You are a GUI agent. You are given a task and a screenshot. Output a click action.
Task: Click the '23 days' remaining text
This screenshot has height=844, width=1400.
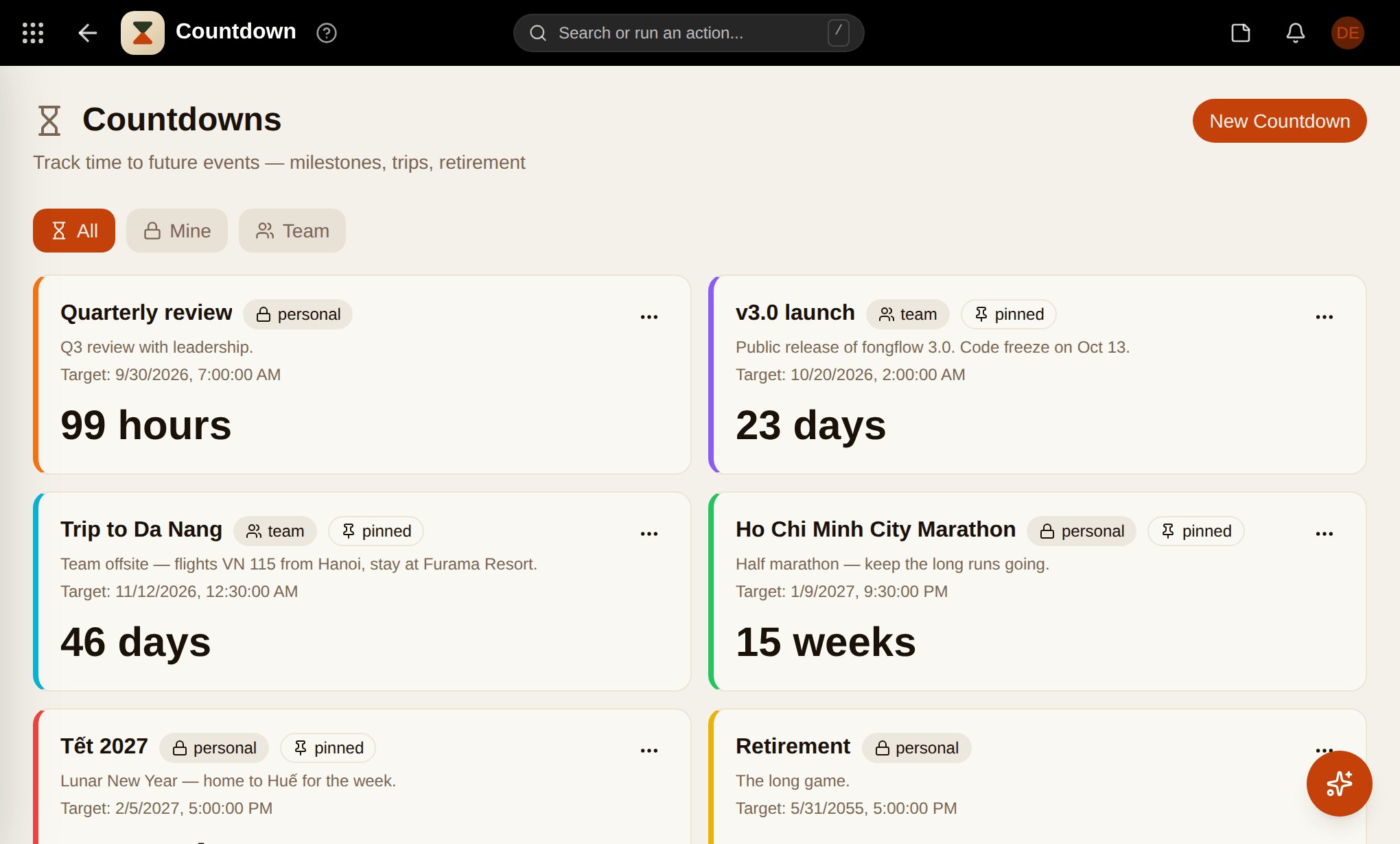(x=810, y=425)
